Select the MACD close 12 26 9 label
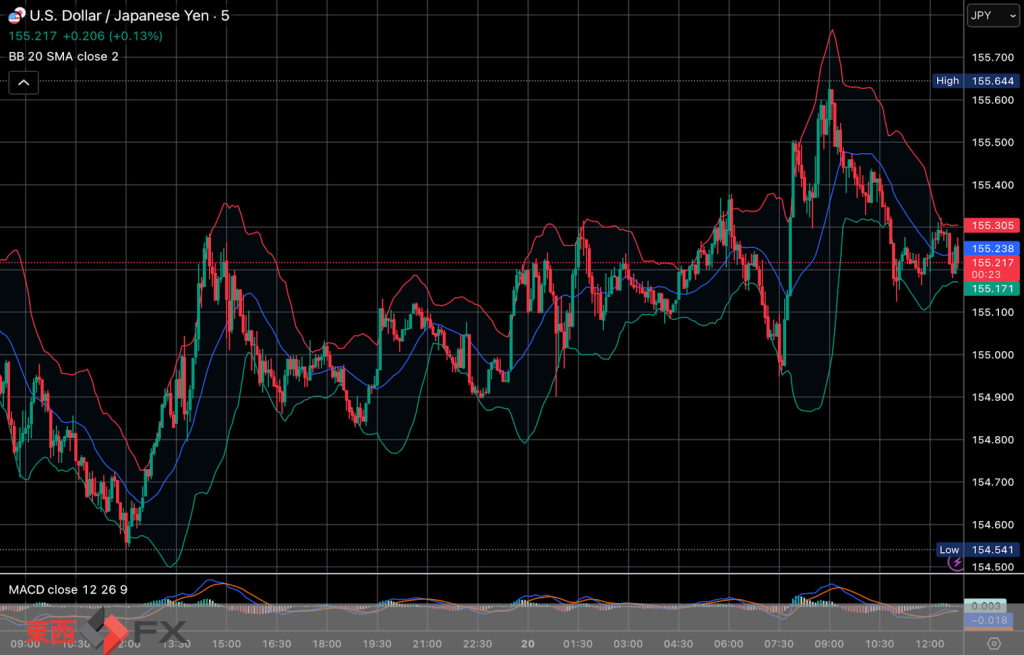The width and height of the screenshot is (1024, 655). coord(68,589)
